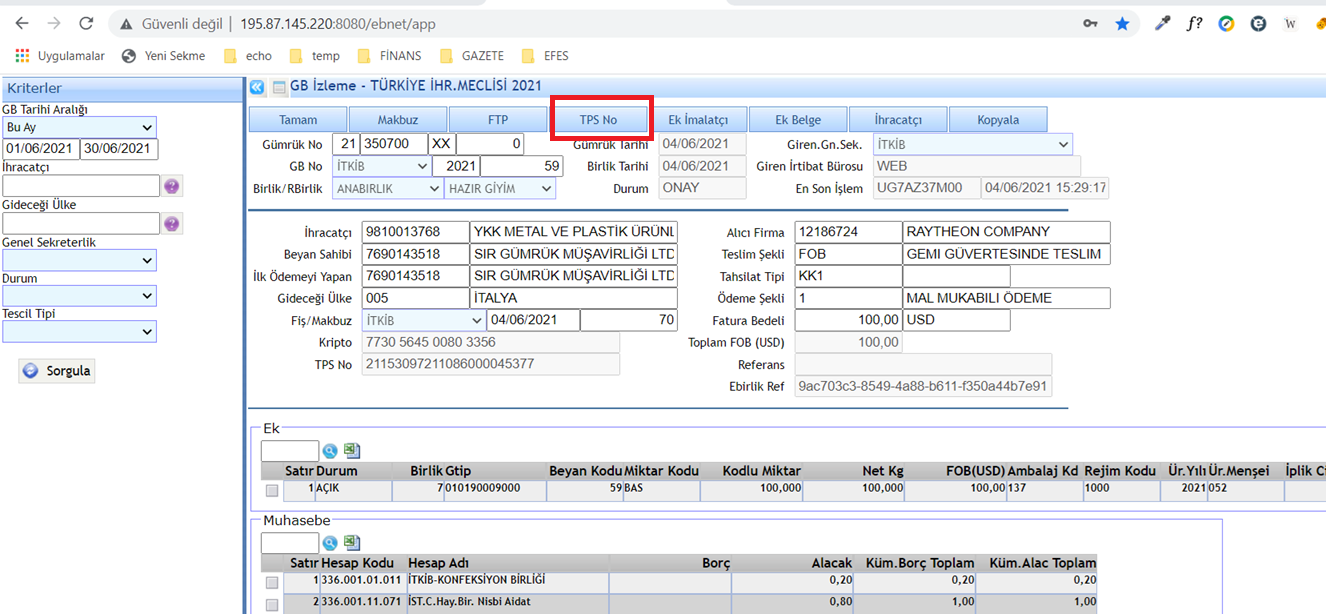Click the Ek Belge button
Screen dimensions: 1326x614
coord(798,120)
